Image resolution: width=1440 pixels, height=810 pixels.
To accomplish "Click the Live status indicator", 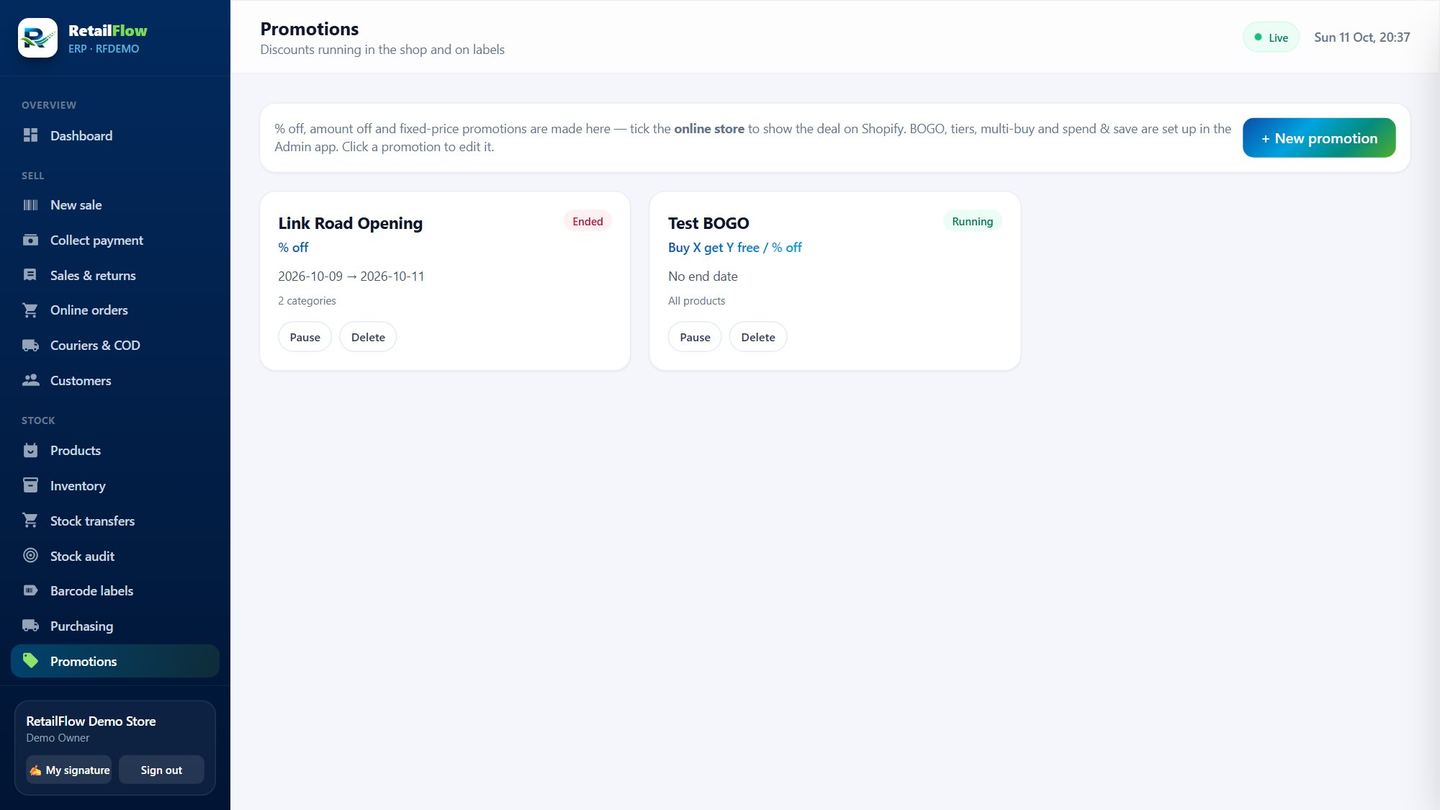I will point(1271,37).
